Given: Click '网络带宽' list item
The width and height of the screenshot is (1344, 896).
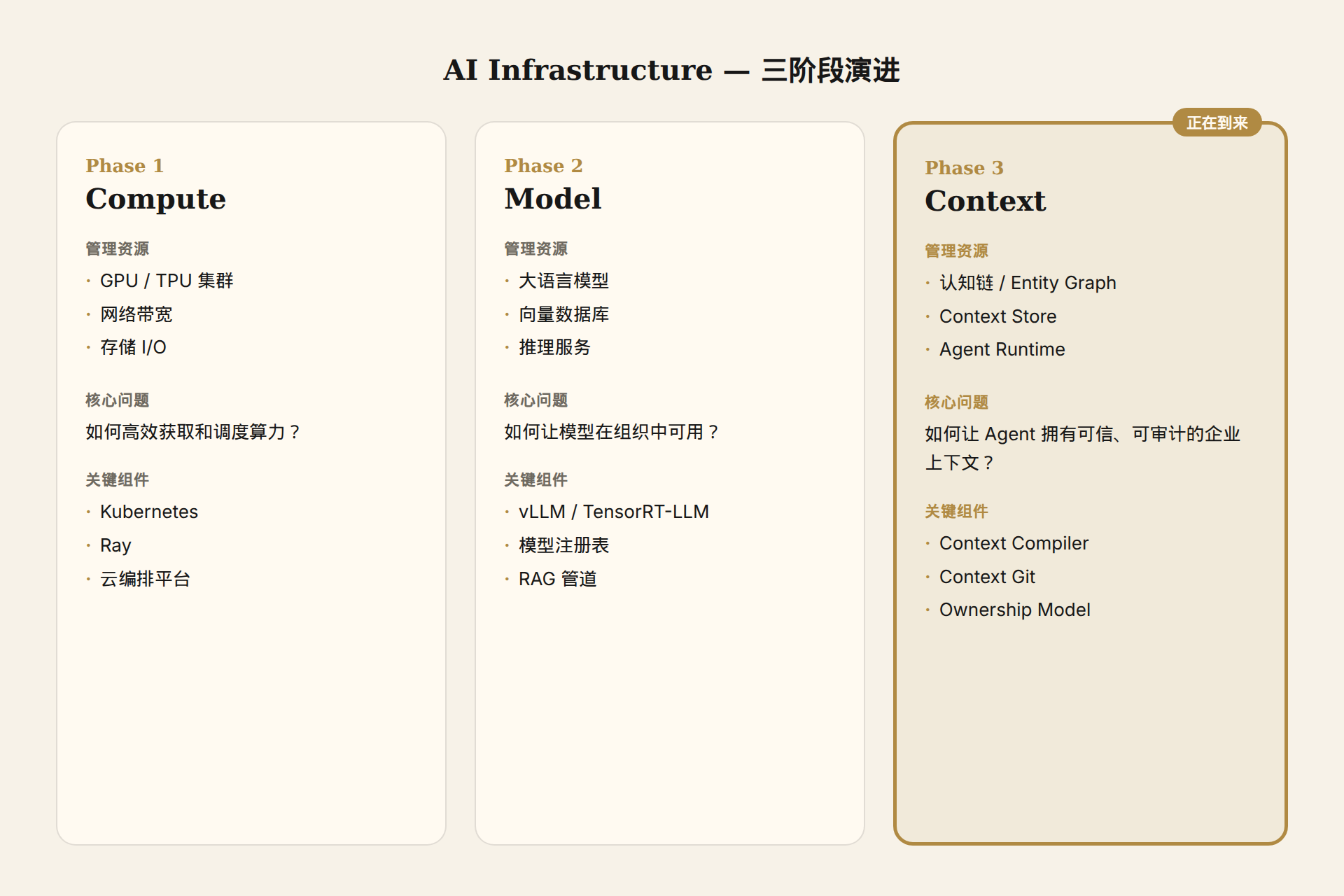Looking at the screenshot, I should tap(136, 314).
